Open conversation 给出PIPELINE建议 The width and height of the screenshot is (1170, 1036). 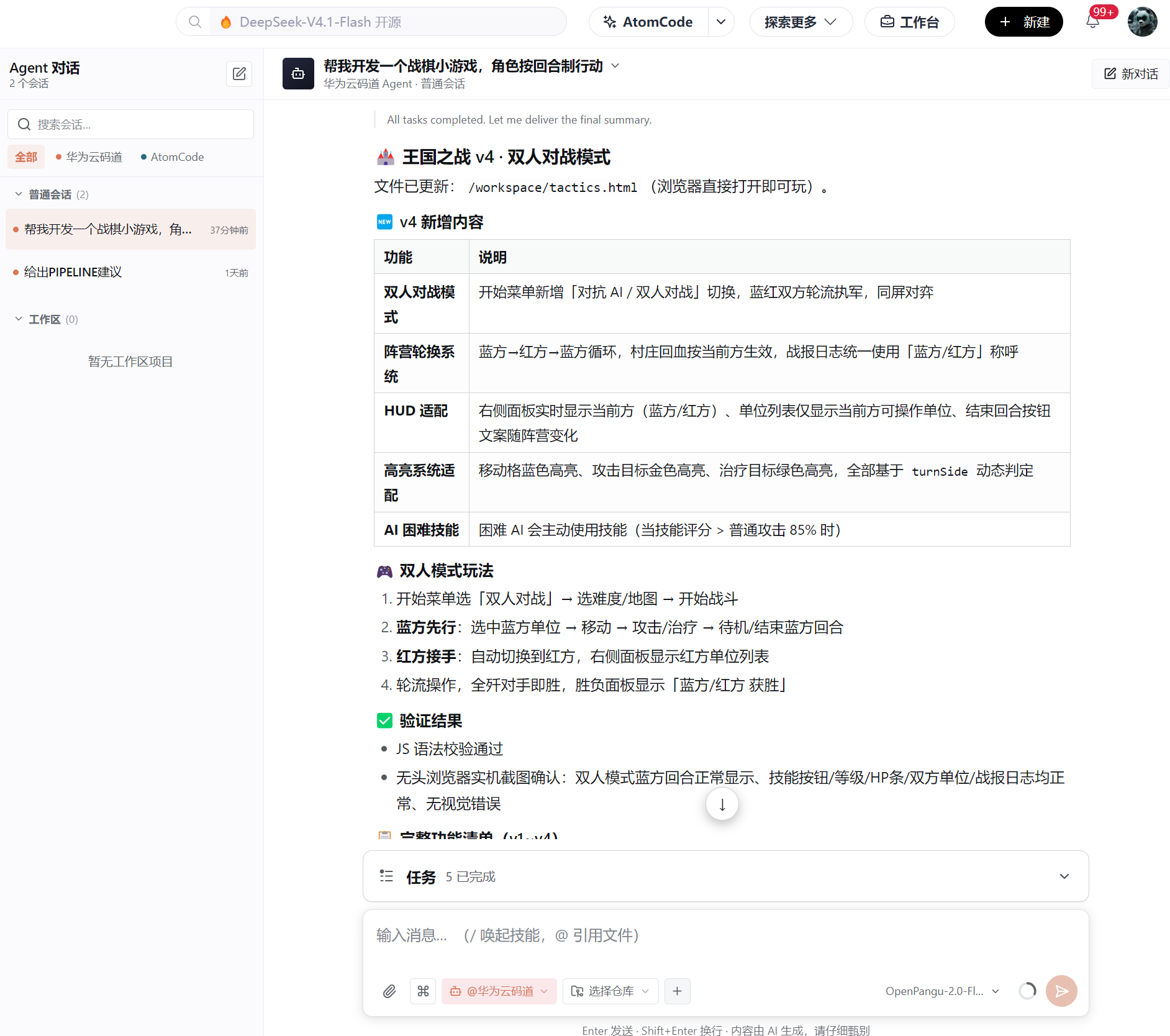(x=130, y=272)
